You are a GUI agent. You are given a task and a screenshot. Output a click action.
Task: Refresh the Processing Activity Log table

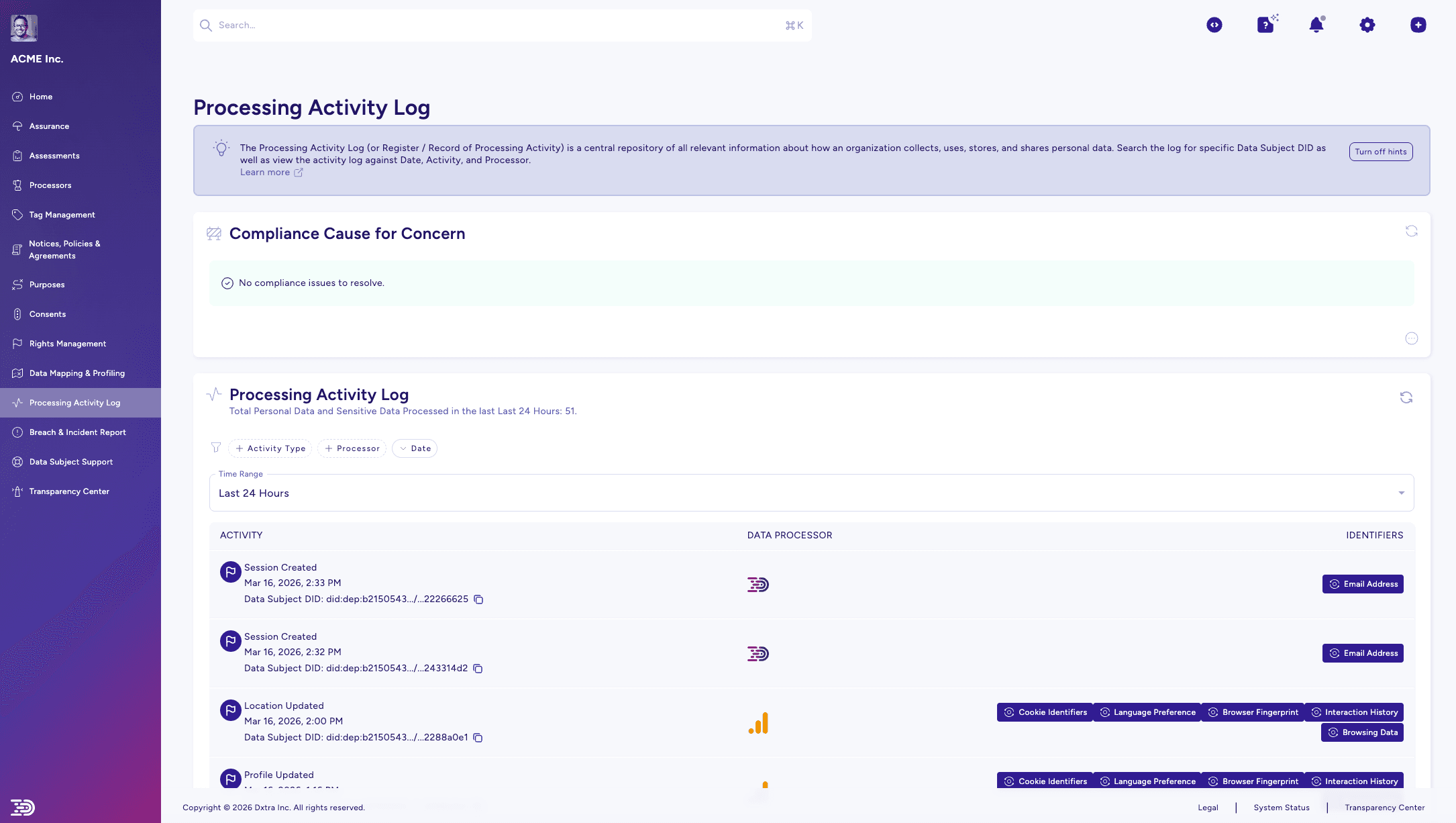click(x=1407, y=397)
